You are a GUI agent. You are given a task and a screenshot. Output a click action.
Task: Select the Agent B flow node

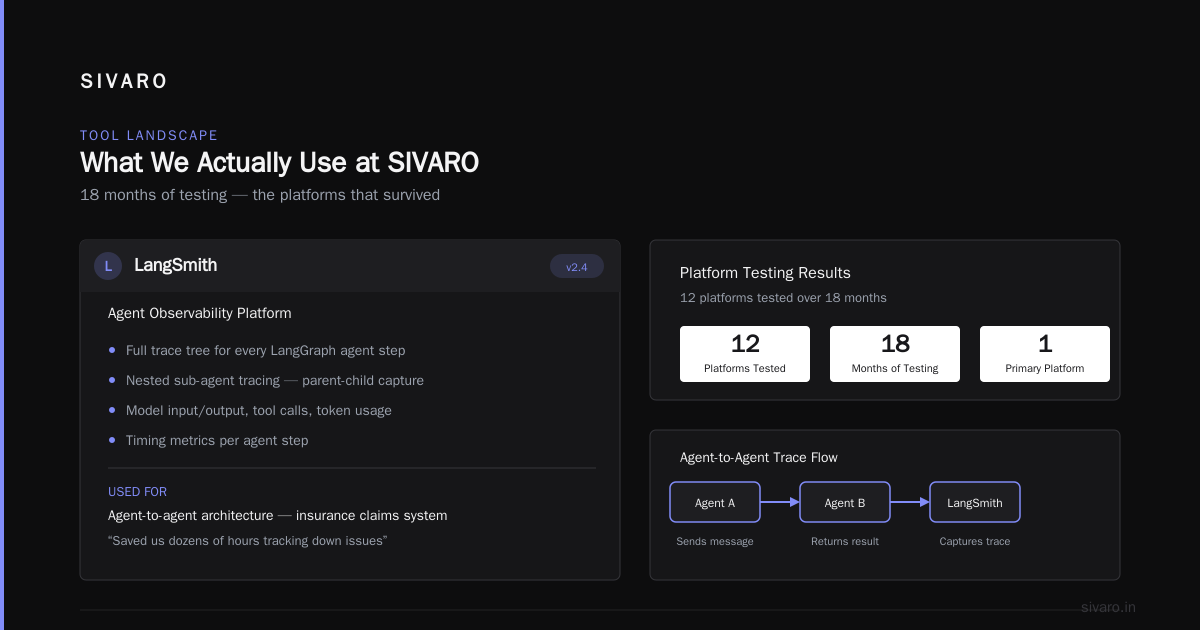tap(845, 503)
